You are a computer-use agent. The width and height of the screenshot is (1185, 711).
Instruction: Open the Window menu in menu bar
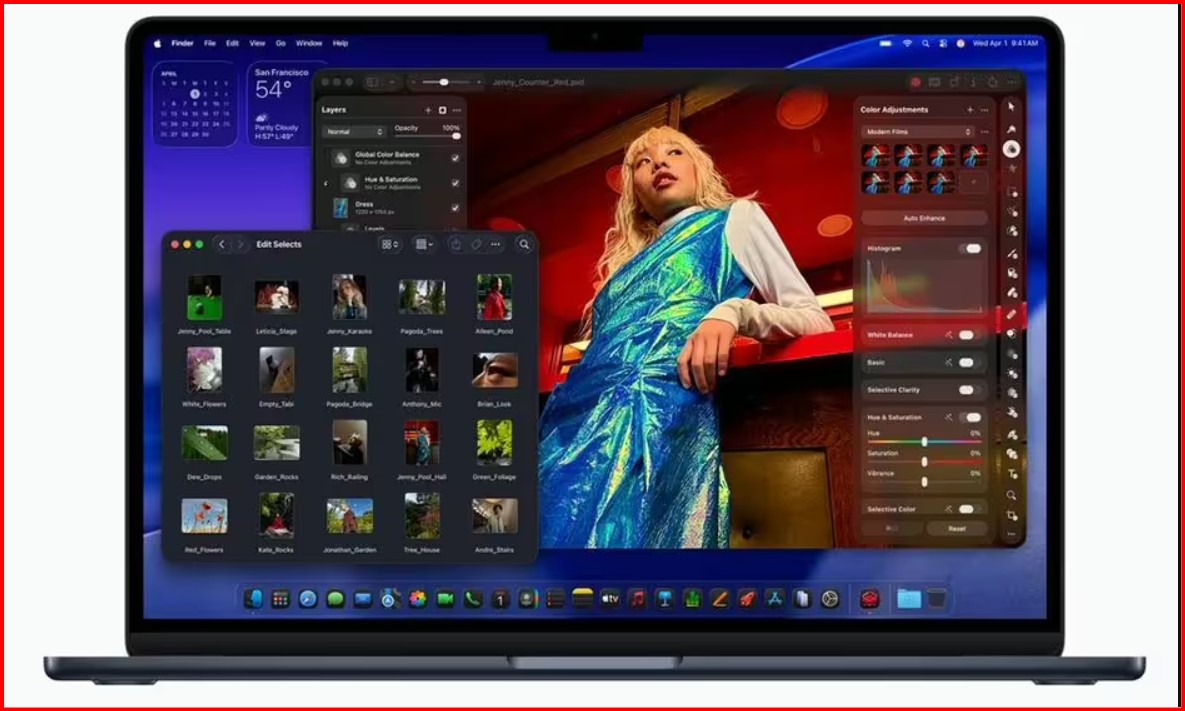coord(309,44)
